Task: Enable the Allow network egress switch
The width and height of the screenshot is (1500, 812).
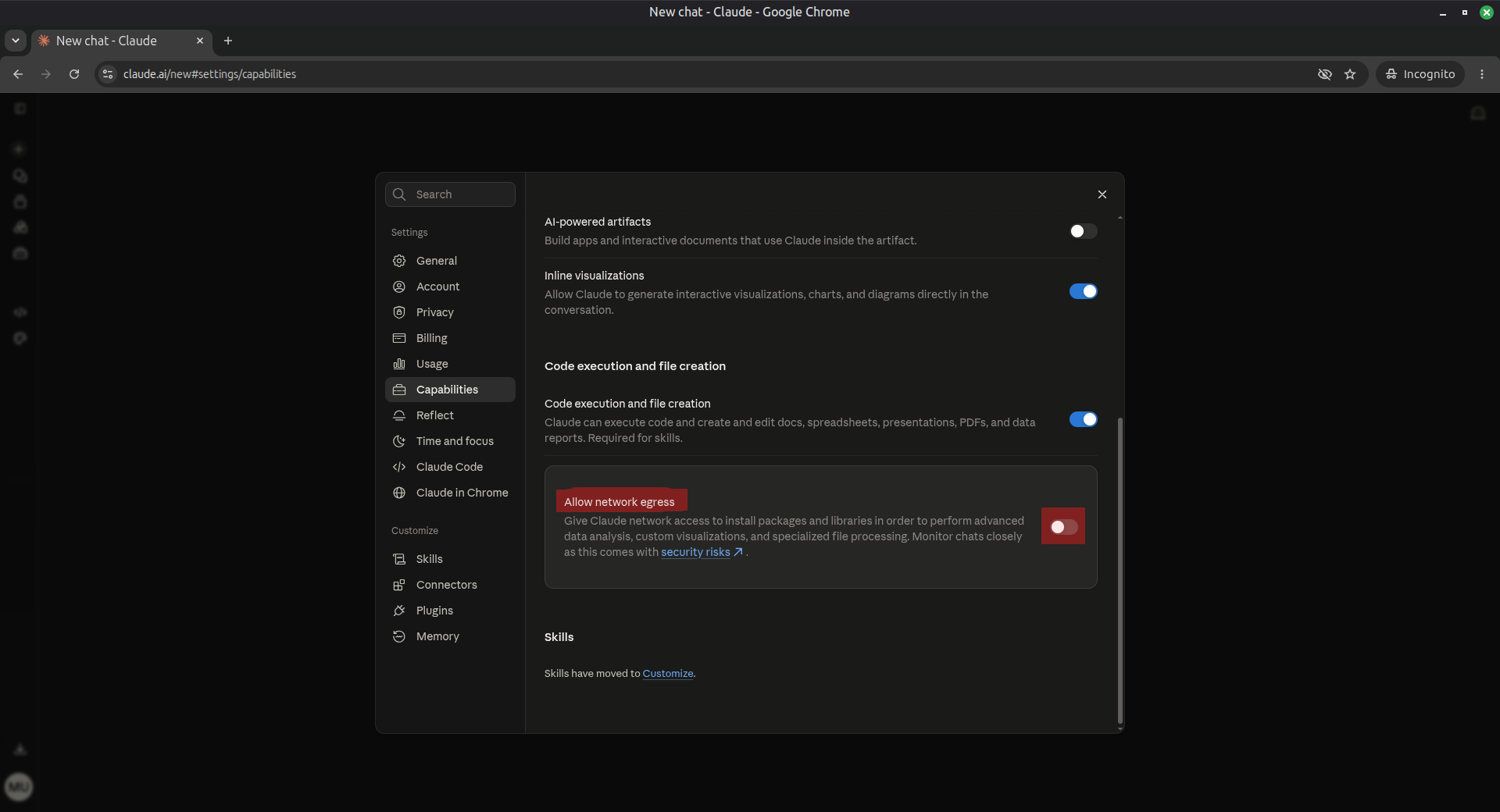Action: point(1063,527)
